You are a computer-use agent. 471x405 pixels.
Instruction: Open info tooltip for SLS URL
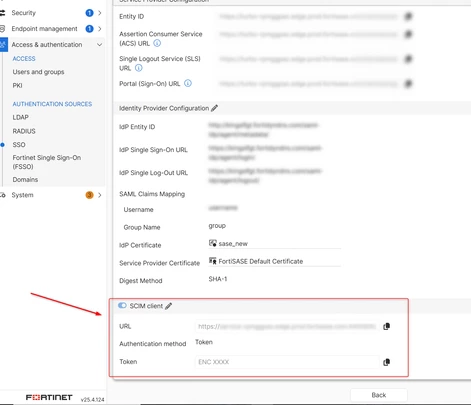coord(139,68)
